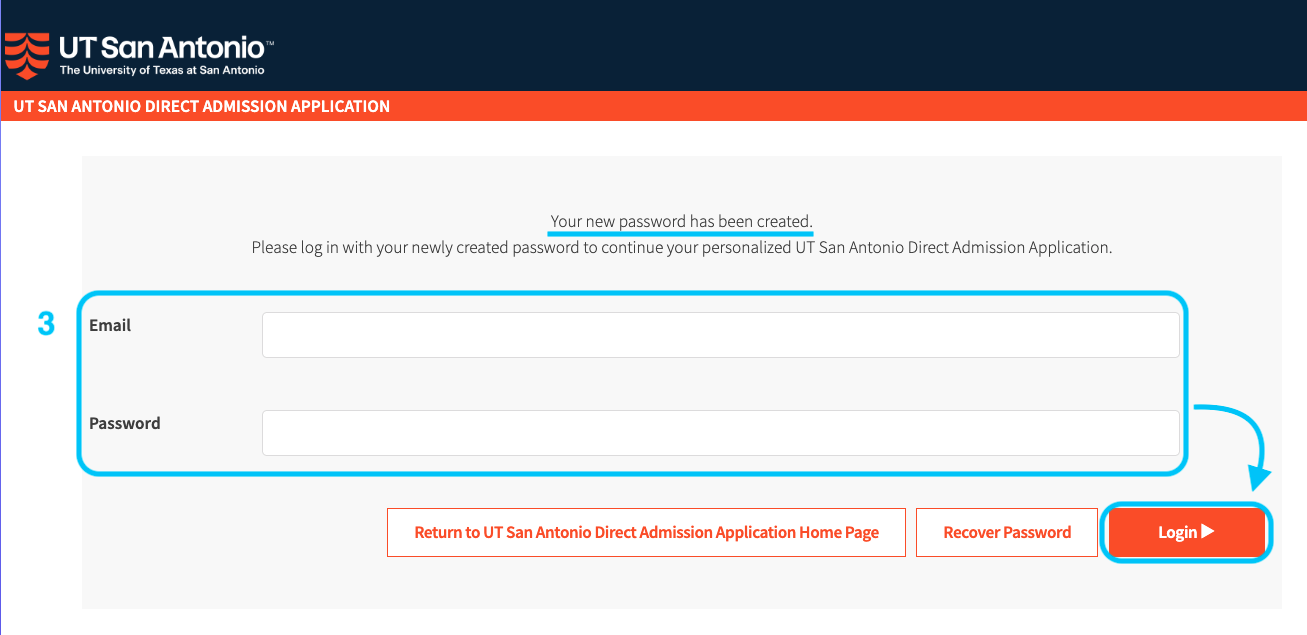This screenshot has height=635, width=1307.
Task: Click the arrow icon on the Login button
Action: pos(1206,532)
